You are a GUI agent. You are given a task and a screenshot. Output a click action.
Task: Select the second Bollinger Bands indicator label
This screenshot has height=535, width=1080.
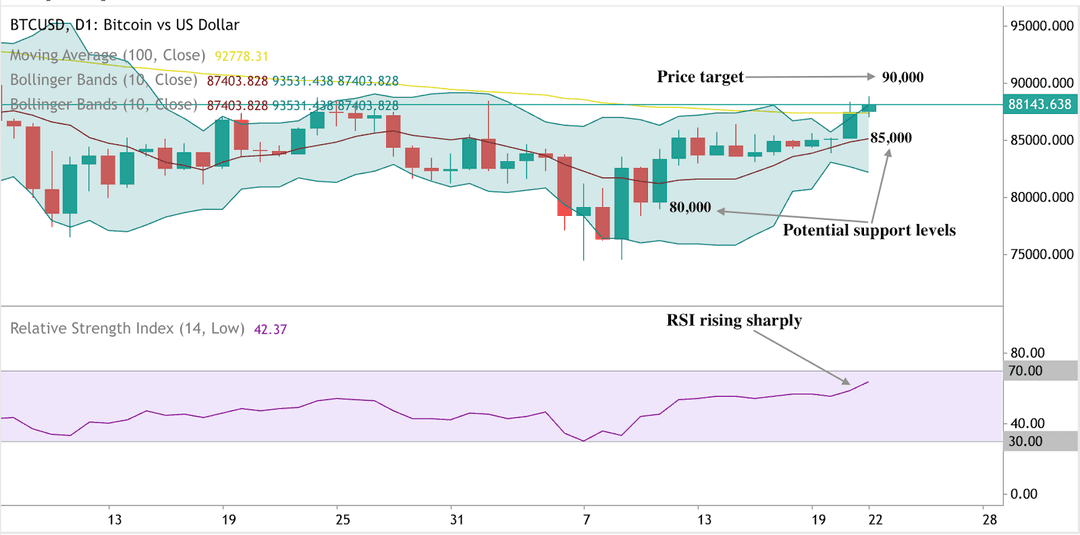point(104,105)
